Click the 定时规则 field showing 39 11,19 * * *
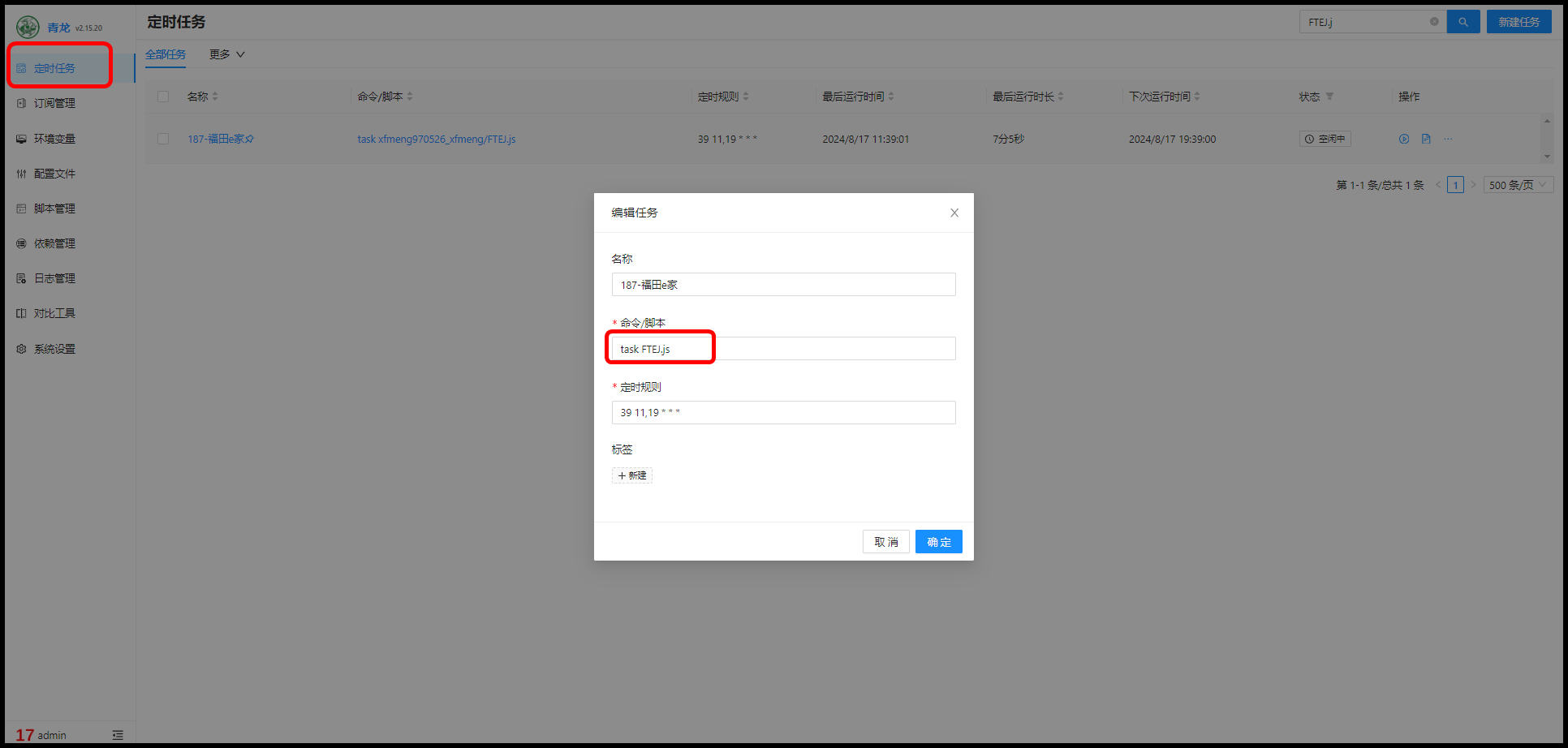Image resolution: width=1568 pixels, height=748 pixels. click(783, 412)
